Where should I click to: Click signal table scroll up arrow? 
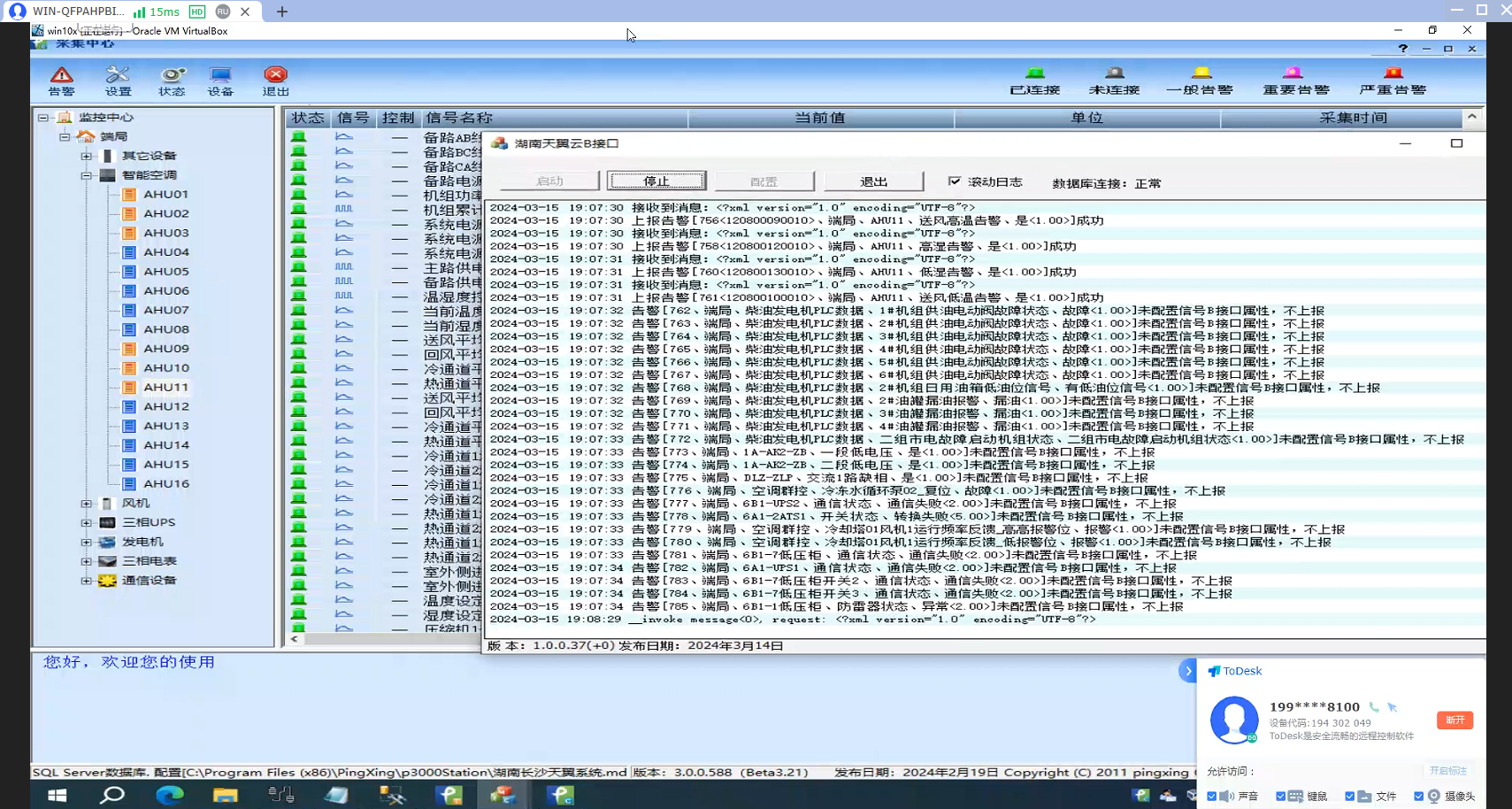point(1471,117)
